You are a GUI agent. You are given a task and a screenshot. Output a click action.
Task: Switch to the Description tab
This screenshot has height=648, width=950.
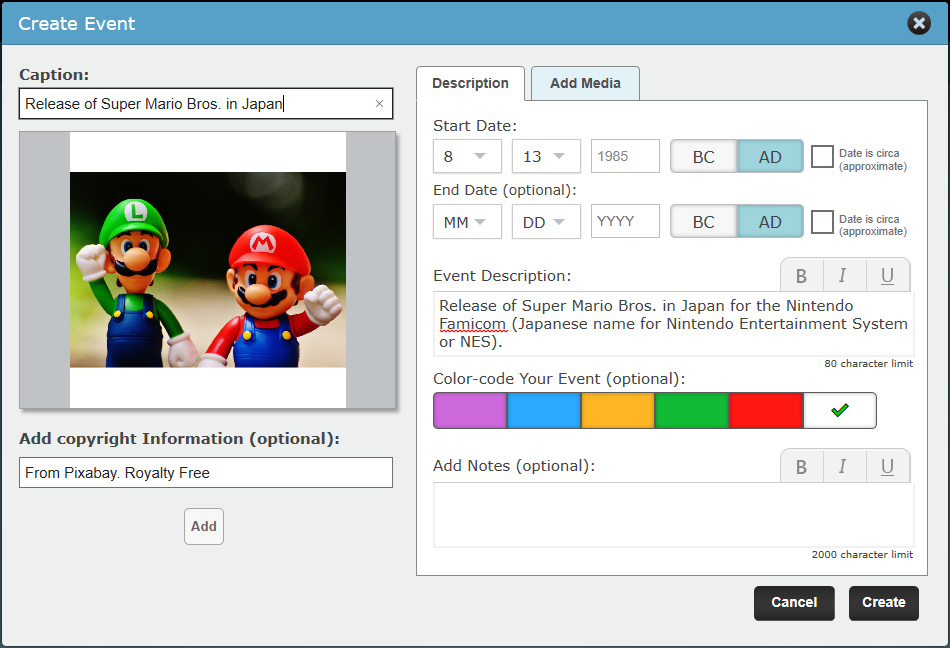click(470, 84)
